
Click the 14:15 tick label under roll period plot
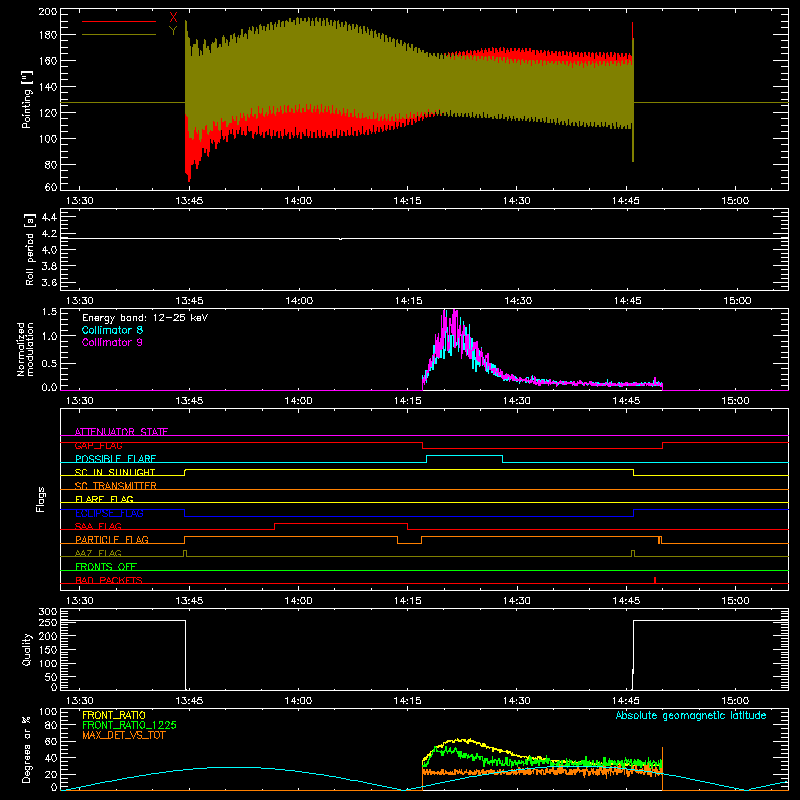tap(408, 301)
